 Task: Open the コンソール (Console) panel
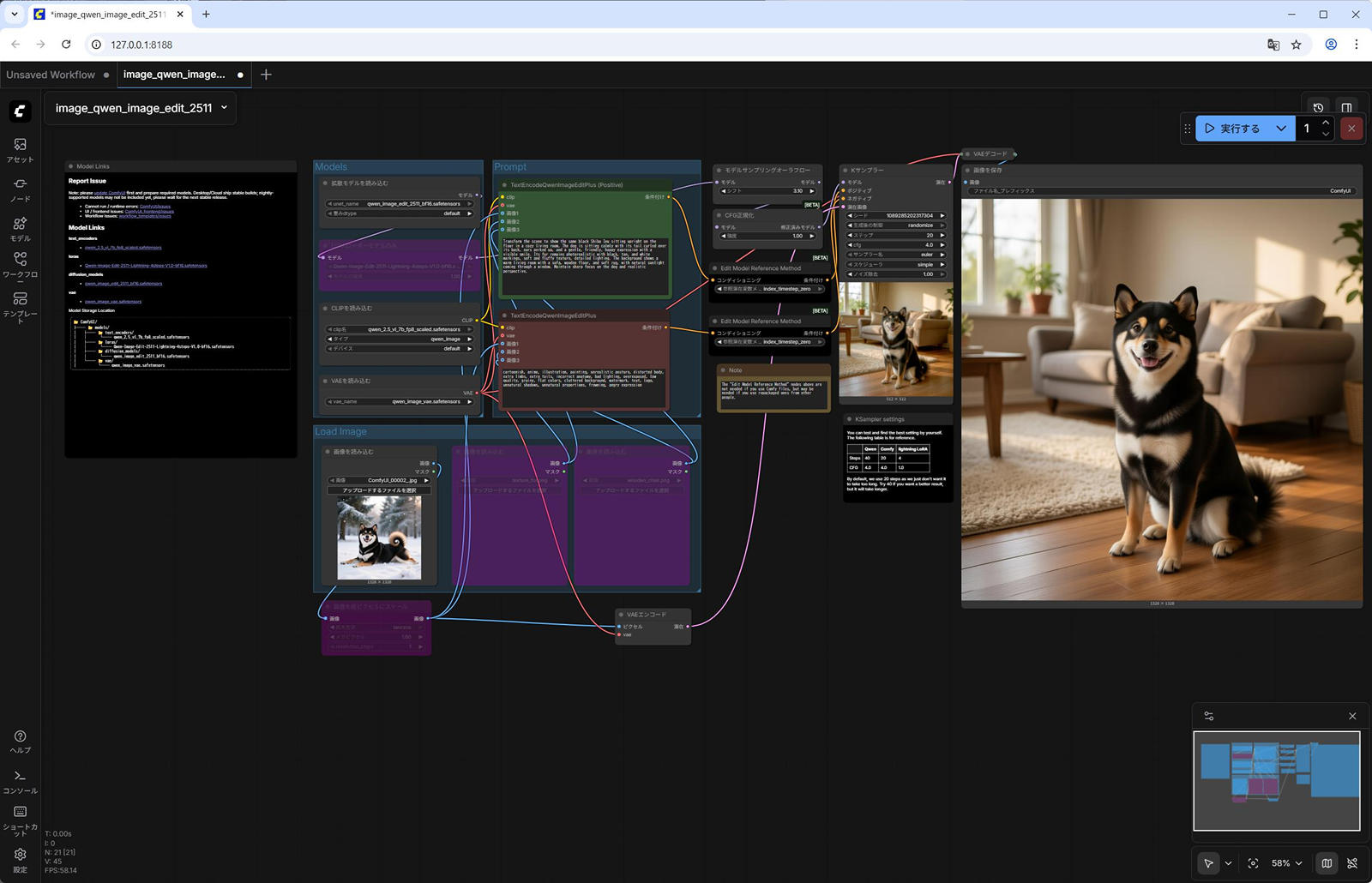tap(20, 781)
